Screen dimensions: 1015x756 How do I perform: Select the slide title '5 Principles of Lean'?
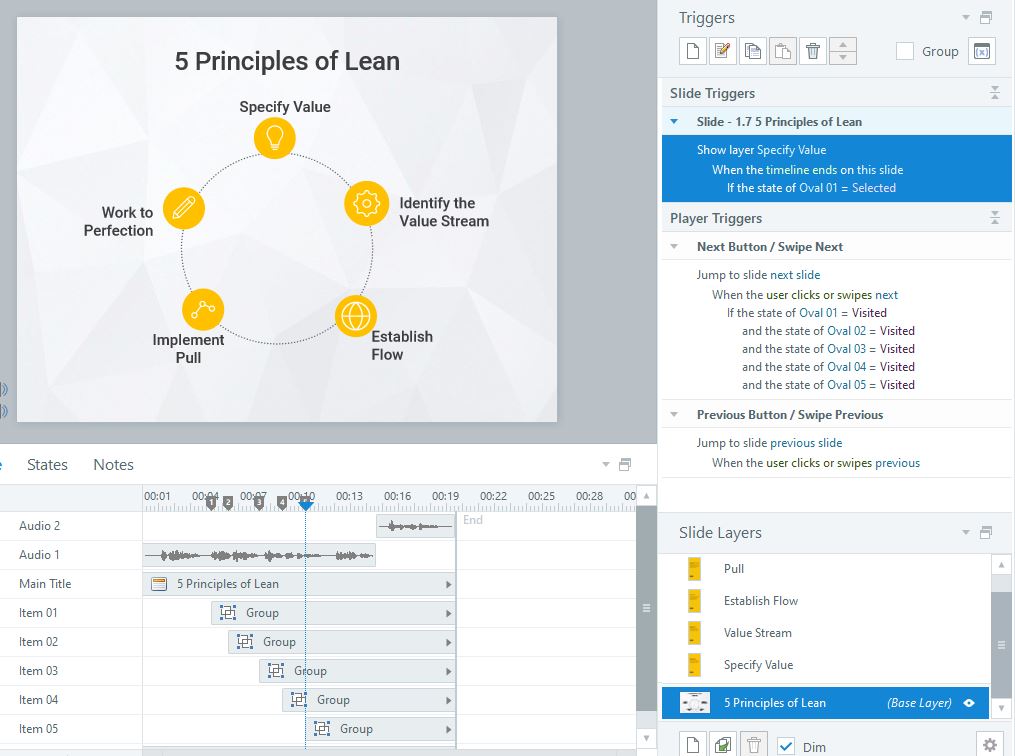[x=287, y=61]
